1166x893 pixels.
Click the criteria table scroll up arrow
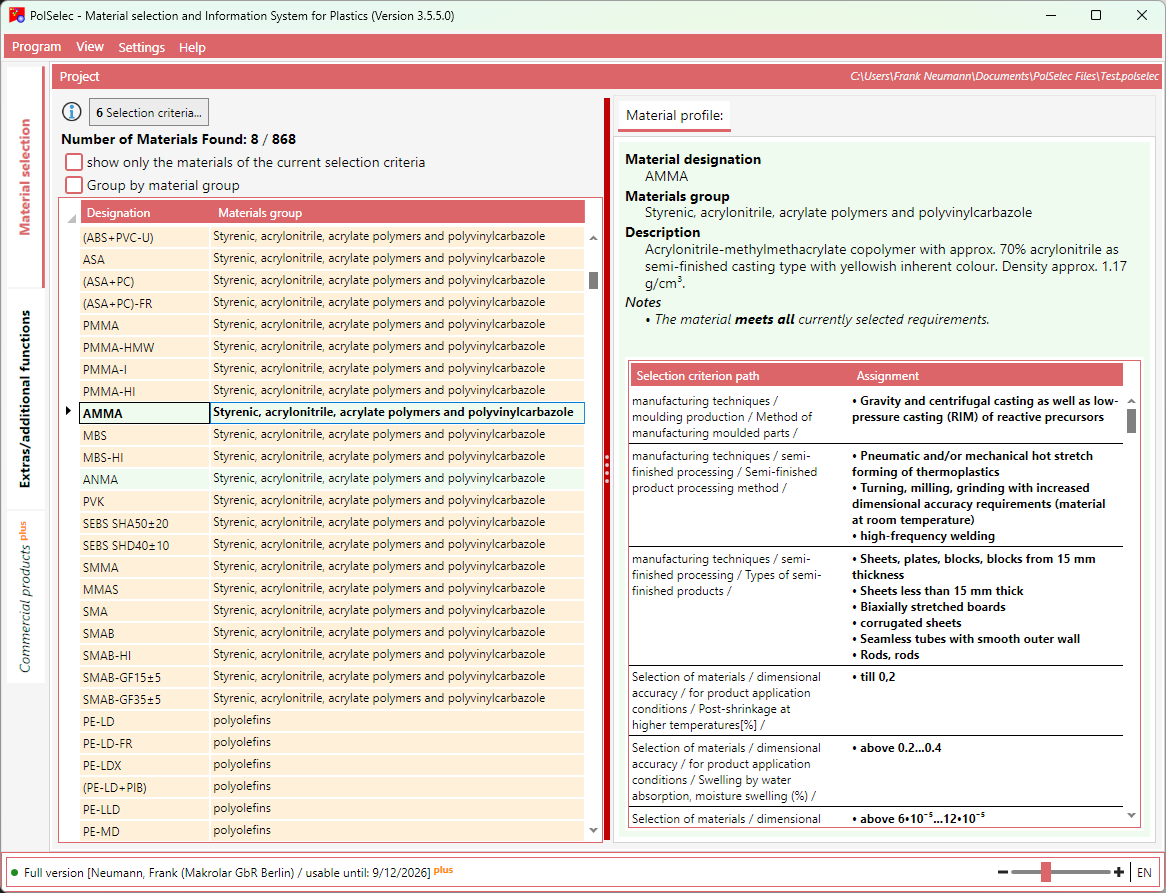1131,402
